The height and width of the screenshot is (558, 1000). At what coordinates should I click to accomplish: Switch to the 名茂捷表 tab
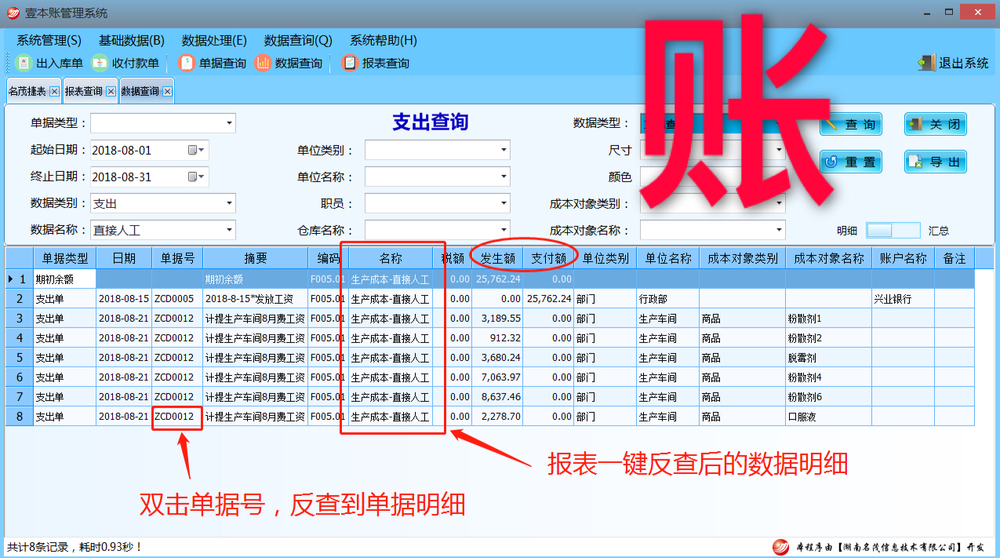click(x=27, y=91)
